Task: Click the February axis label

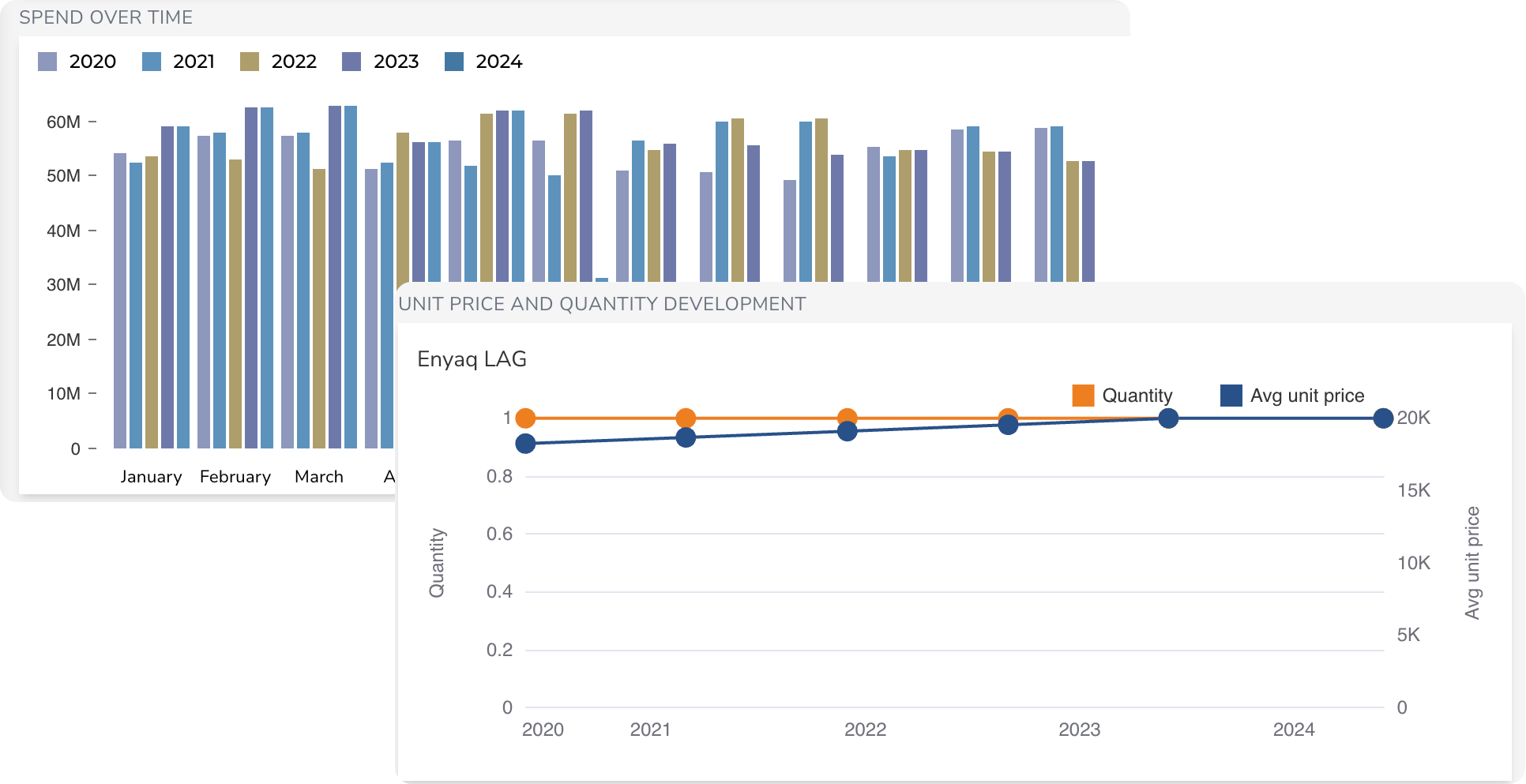Action: pos(235,477)
